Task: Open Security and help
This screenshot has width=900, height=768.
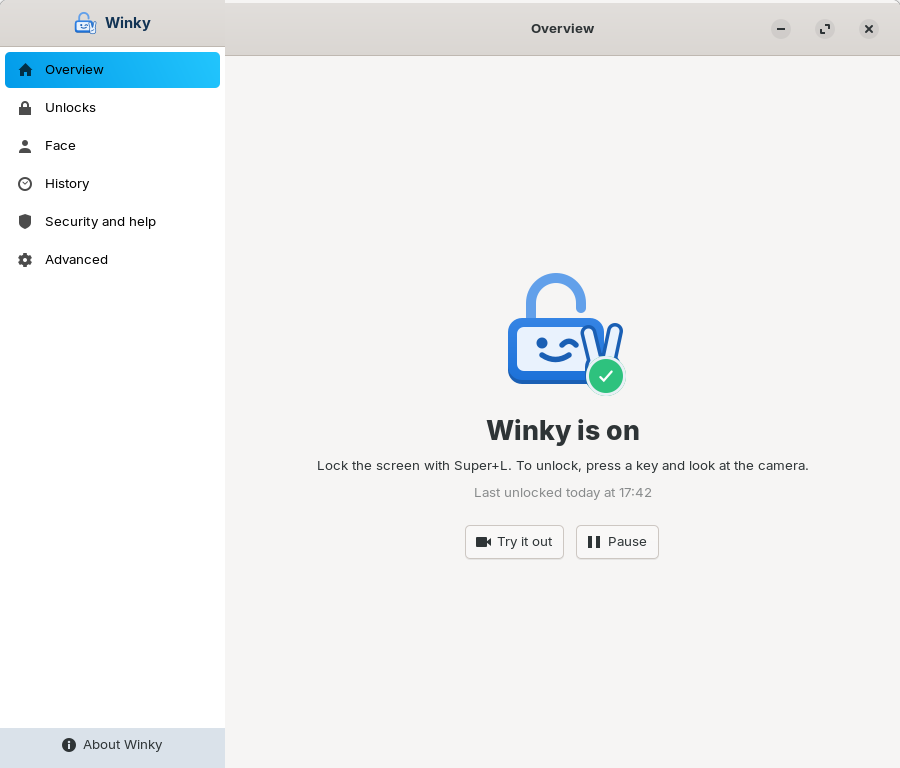Action: 112,222
